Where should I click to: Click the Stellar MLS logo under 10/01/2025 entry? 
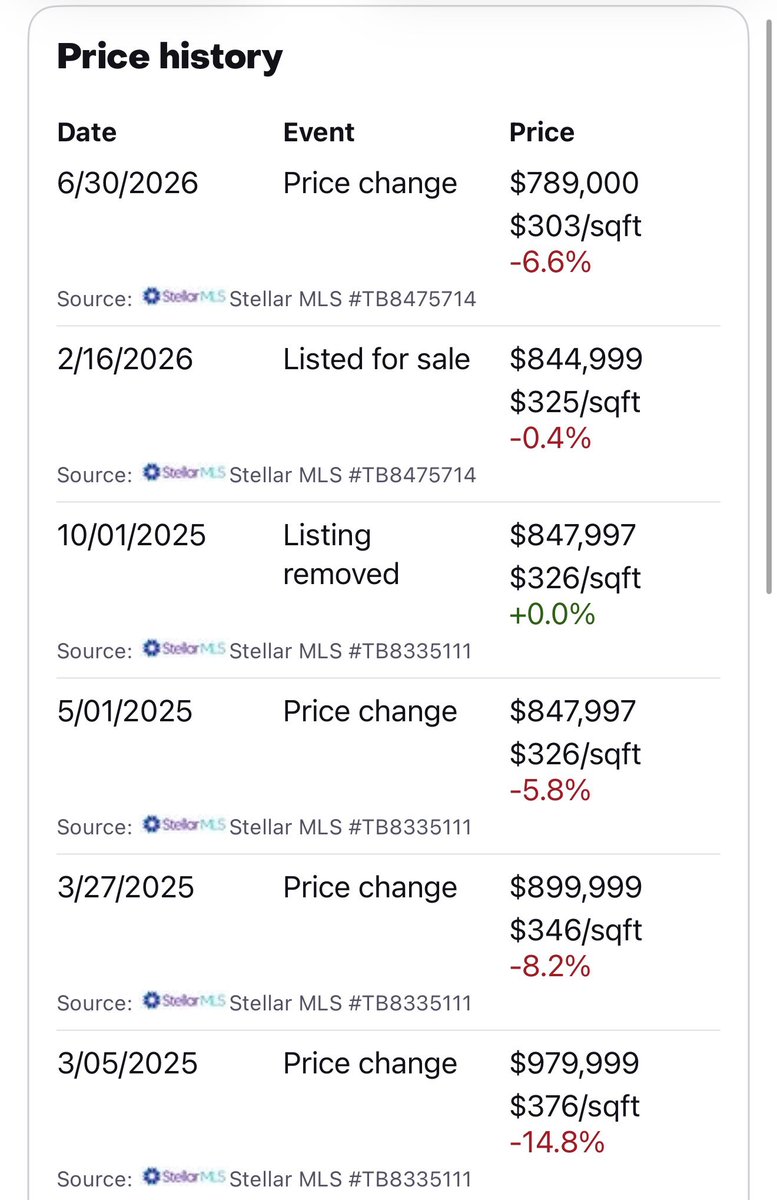(183, 649)
